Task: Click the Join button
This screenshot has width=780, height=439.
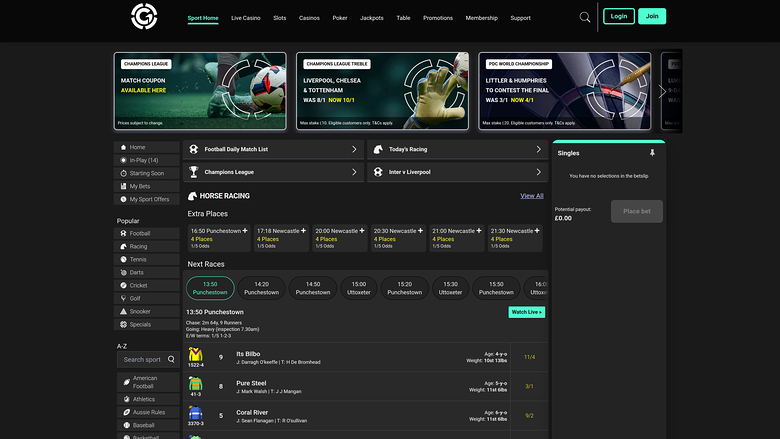Action: point(652,16)
